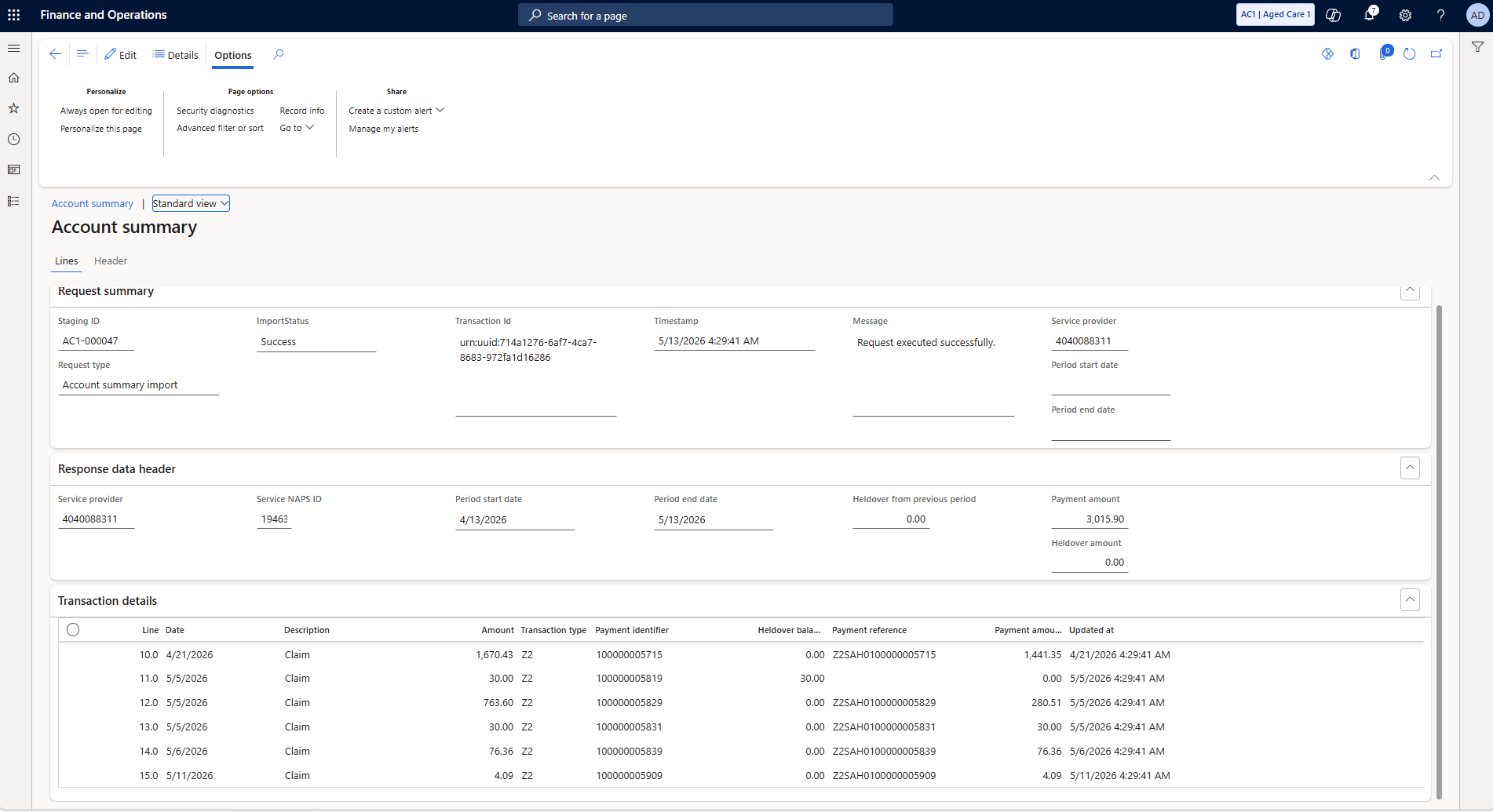This screenshot has height=812, width=1493.
Task: Switch to the Header tab
Action: pyautogui.click(x=111, y=261)
